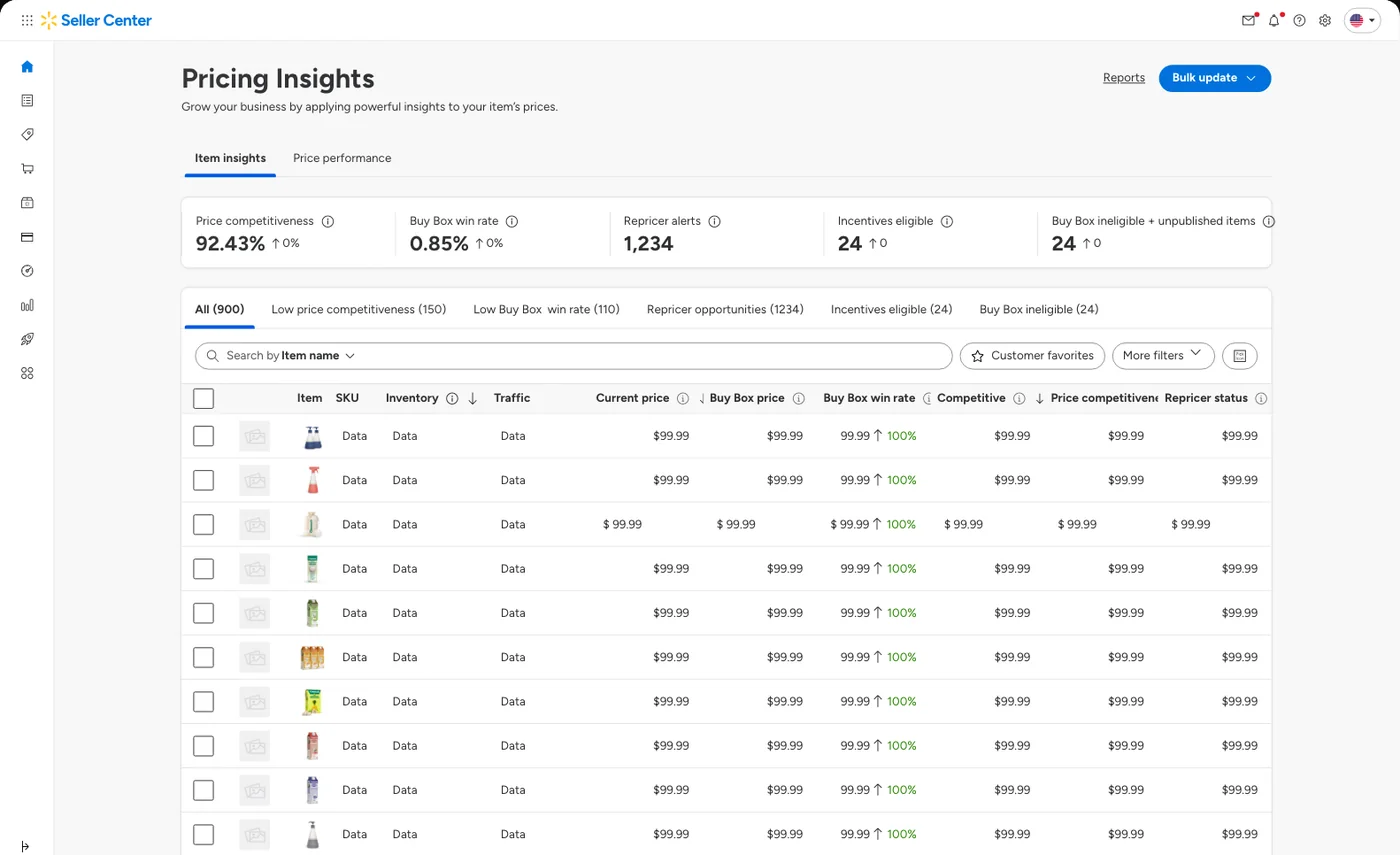This screenshot has height=855, width=1400.
Task: Switch to the Price performance tab
Action: pyautogui.click(x=342, y=158)
